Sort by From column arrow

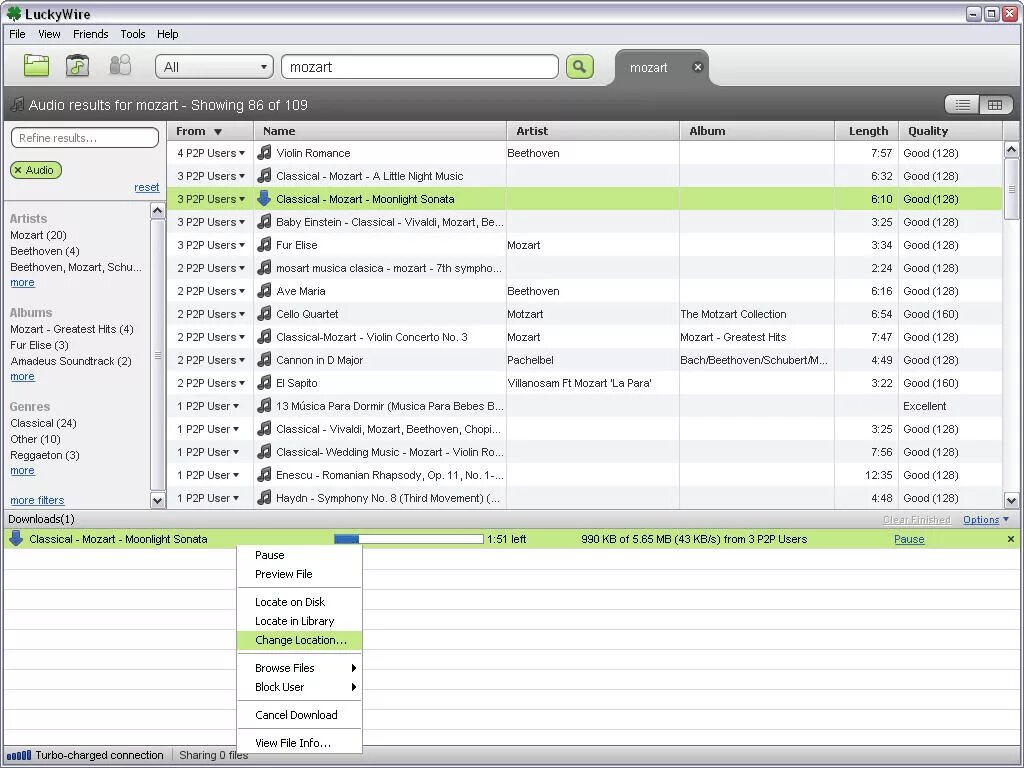click(x=218, y=131)
